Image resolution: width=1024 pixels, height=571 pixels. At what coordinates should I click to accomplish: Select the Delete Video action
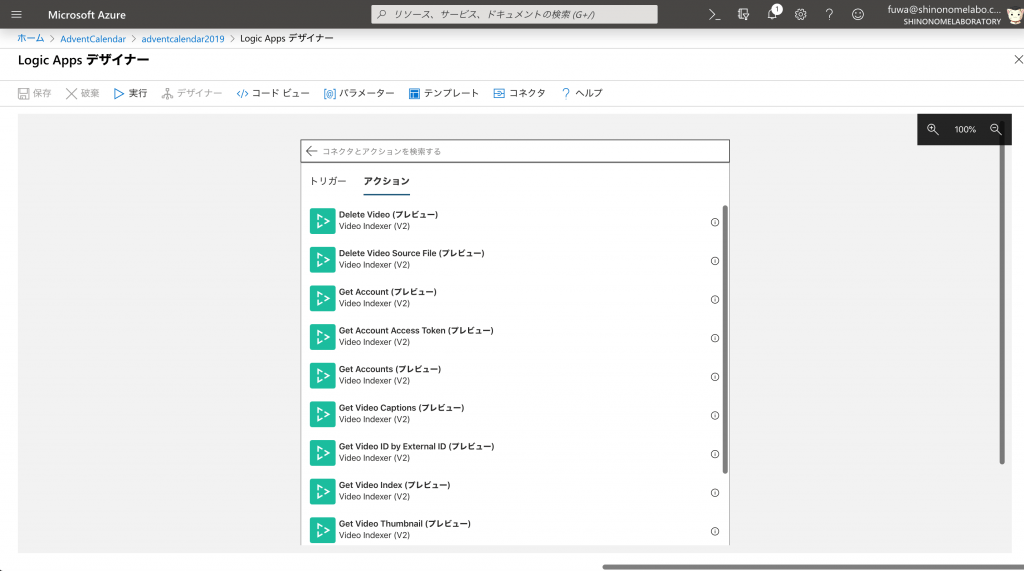[515, 221]
